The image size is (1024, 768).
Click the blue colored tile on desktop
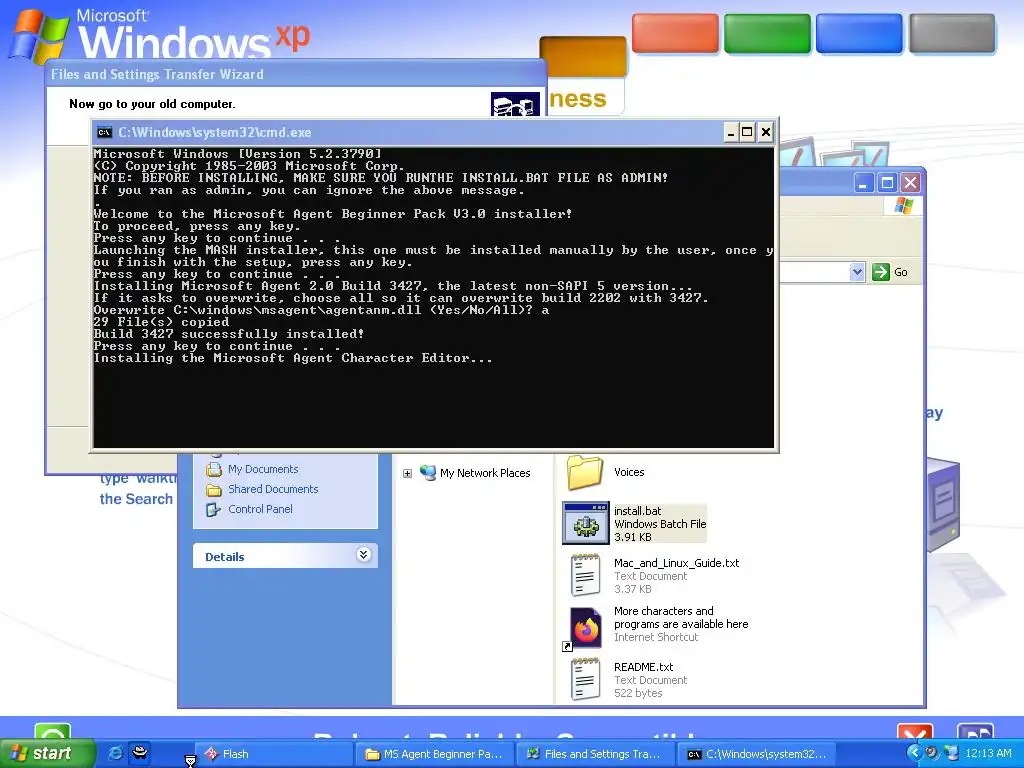click(x=859, y=33)
